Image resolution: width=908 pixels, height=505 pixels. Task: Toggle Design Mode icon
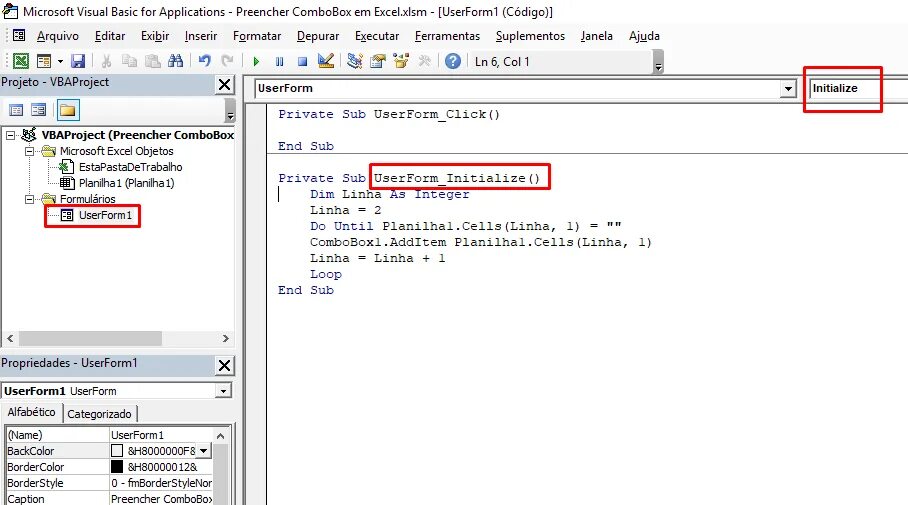(x=326, y=61)
